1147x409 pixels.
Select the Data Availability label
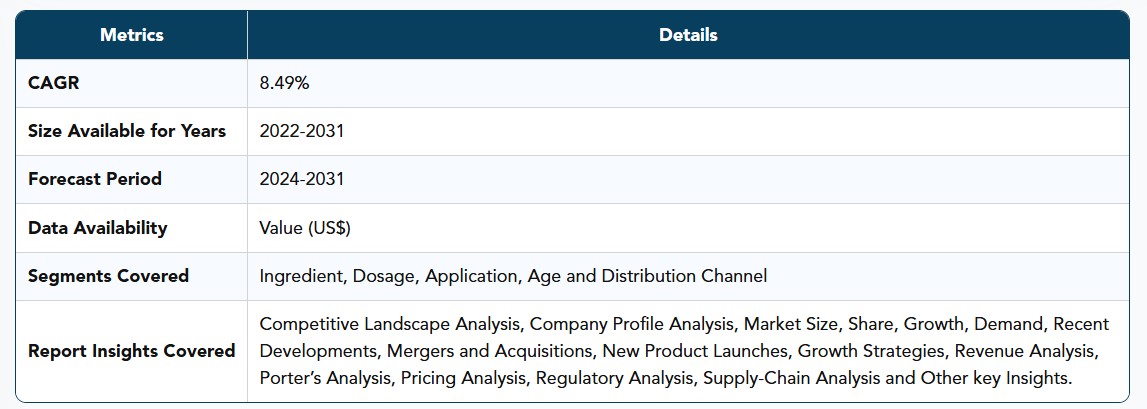point(98,228)
